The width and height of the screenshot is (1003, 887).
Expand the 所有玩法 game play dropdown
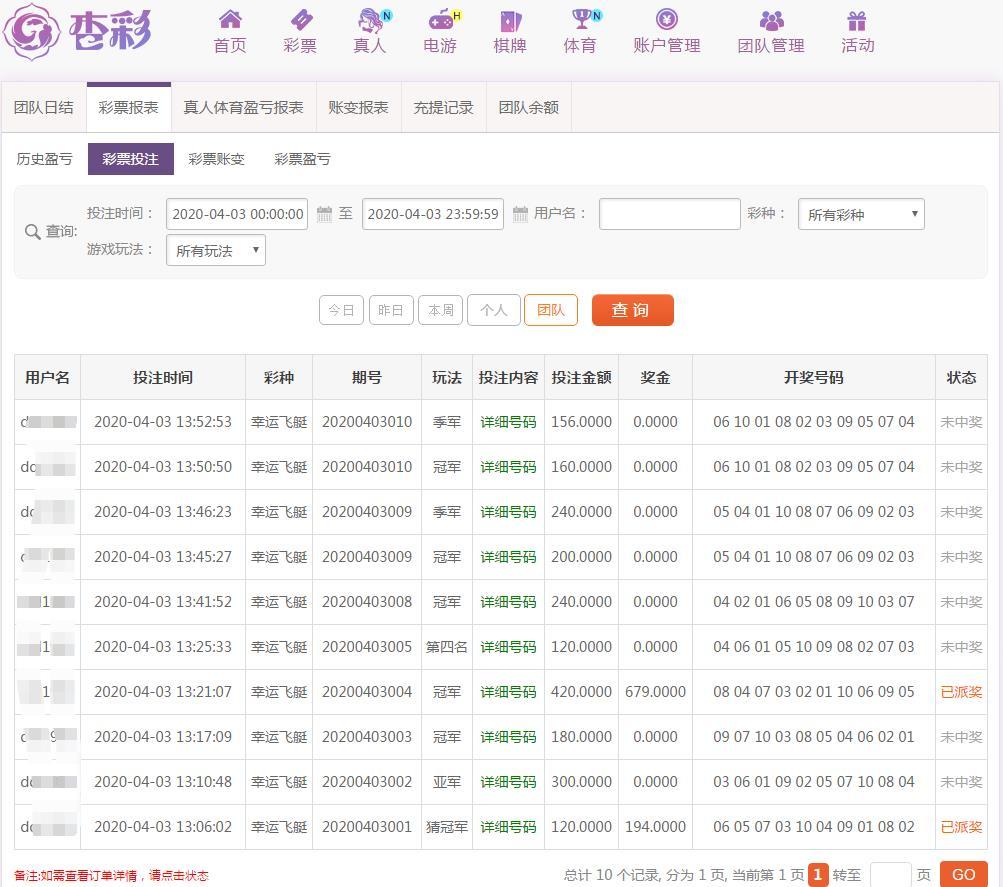[216, 250]
